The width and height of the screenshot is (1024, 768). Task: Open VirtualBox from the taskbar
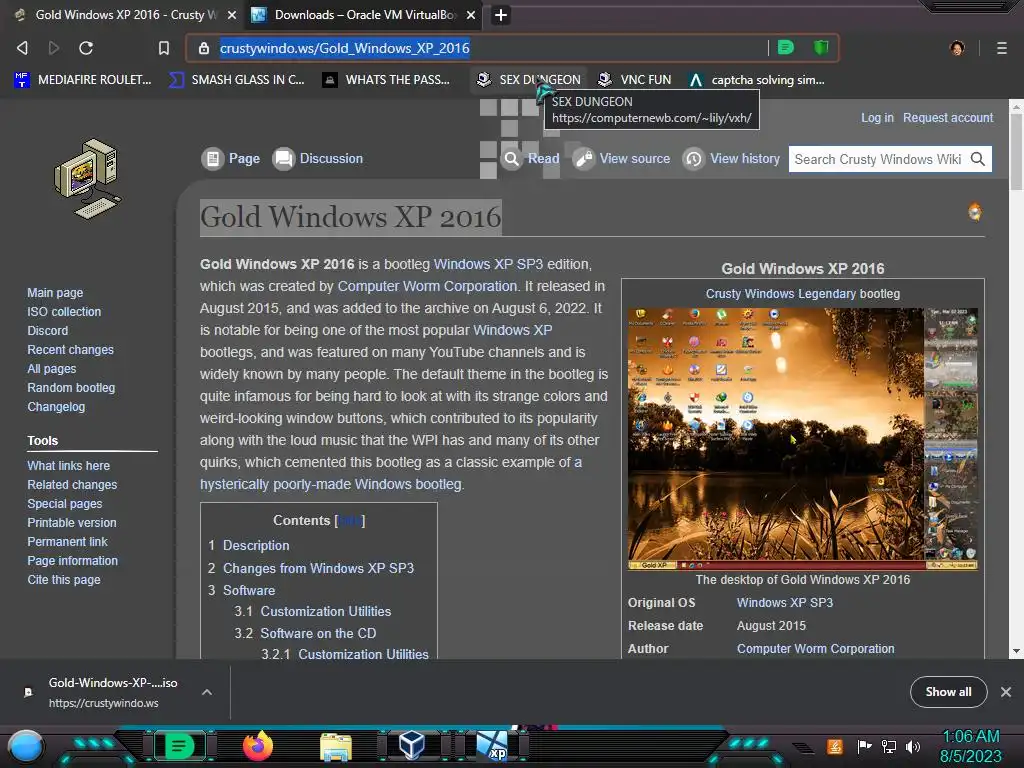412,746
